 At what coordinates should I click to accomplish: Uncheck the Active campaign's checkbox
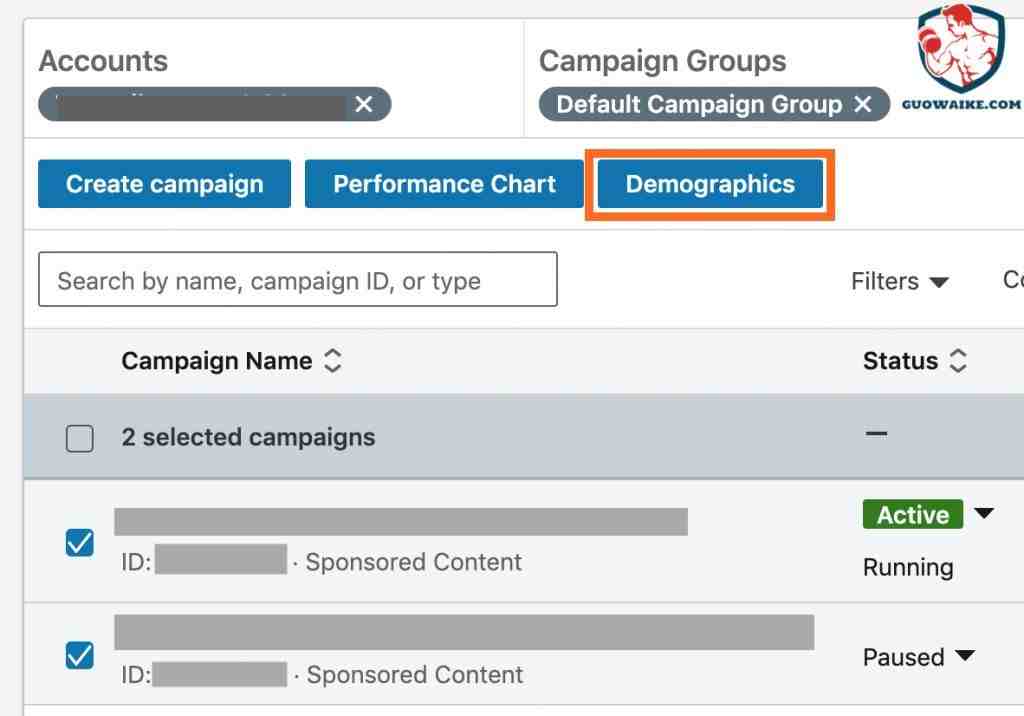coord(80,543)
